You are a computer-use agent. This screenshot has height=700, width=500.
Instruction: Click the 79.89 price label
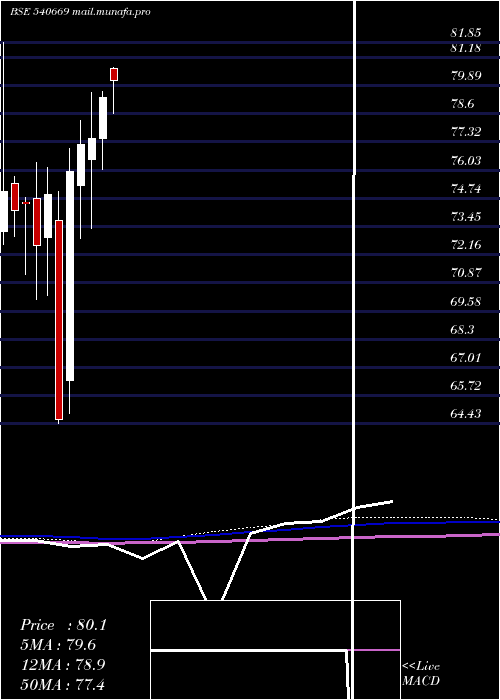pos(466,75)
